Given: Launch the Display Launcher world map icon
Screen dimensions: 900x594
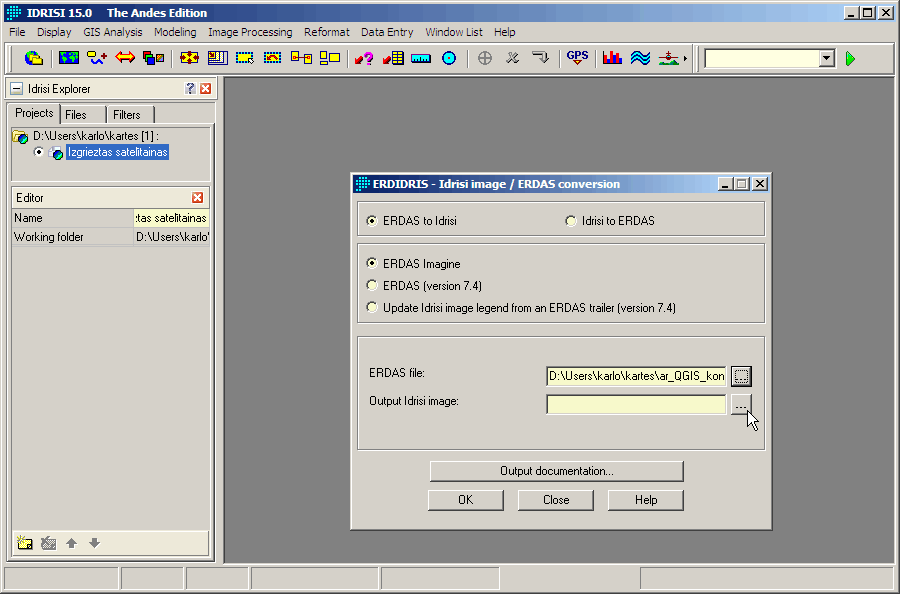Looking at the screenshot, I should (69, 58).
